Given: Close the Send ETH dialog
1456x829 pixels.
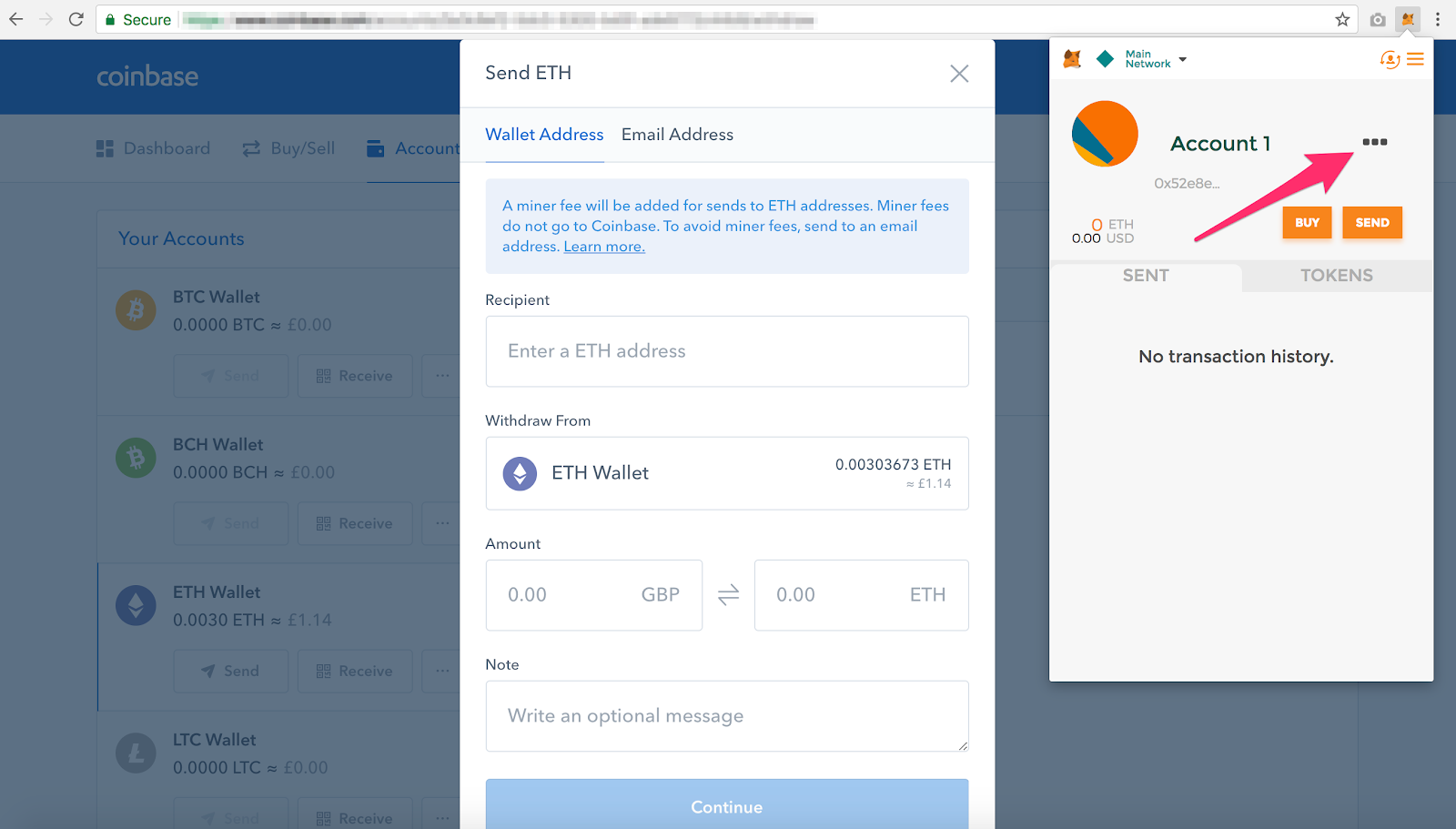Looking at the screenshot, I should tap(959, 74).
